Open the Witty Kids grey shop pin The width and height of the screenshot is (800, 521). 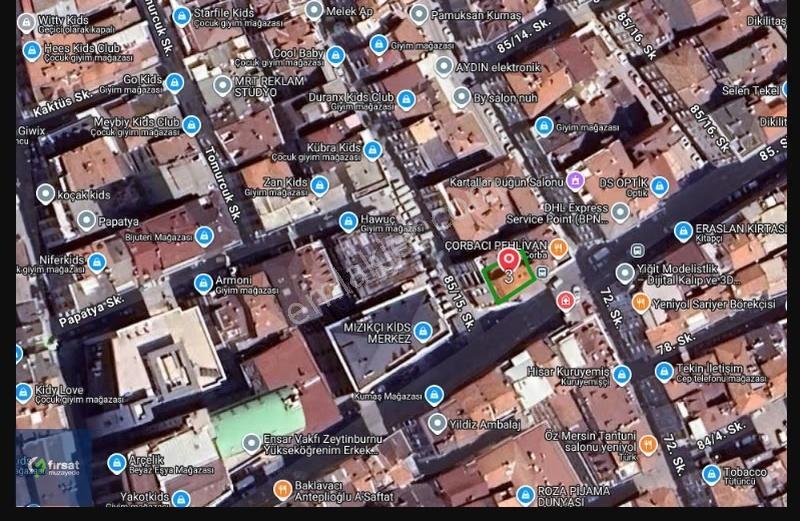click(26, 23)
